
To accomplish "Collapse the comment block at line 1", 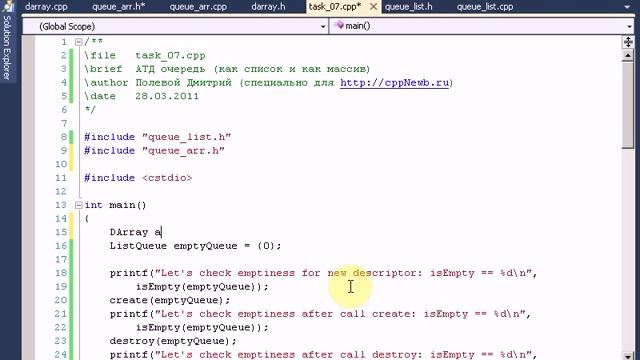I will click(x=78, y=42).
